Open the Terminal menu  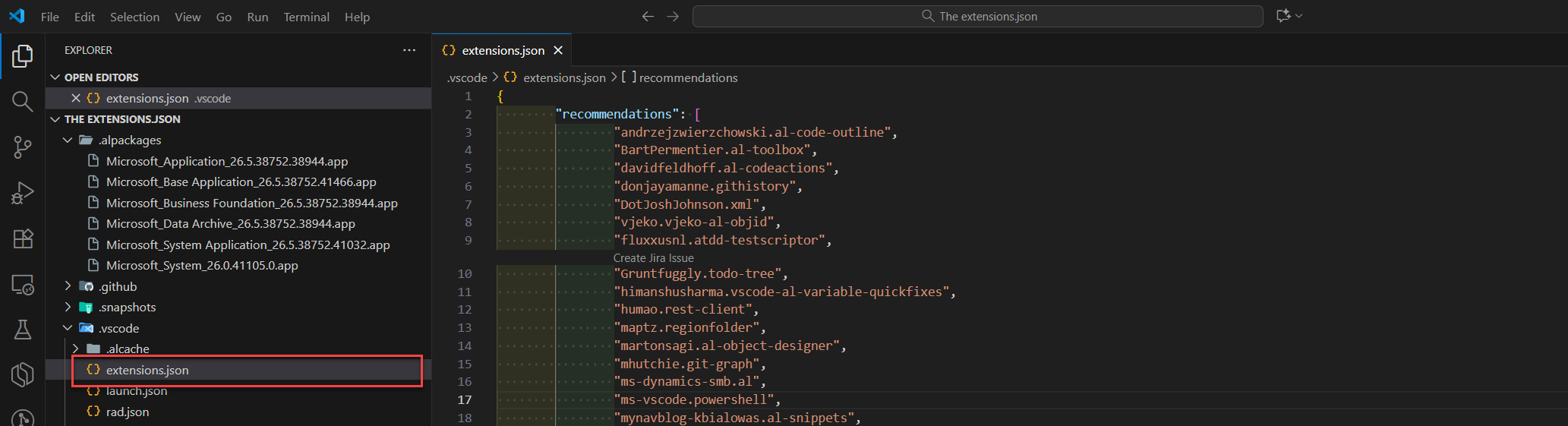click(306, 17)
